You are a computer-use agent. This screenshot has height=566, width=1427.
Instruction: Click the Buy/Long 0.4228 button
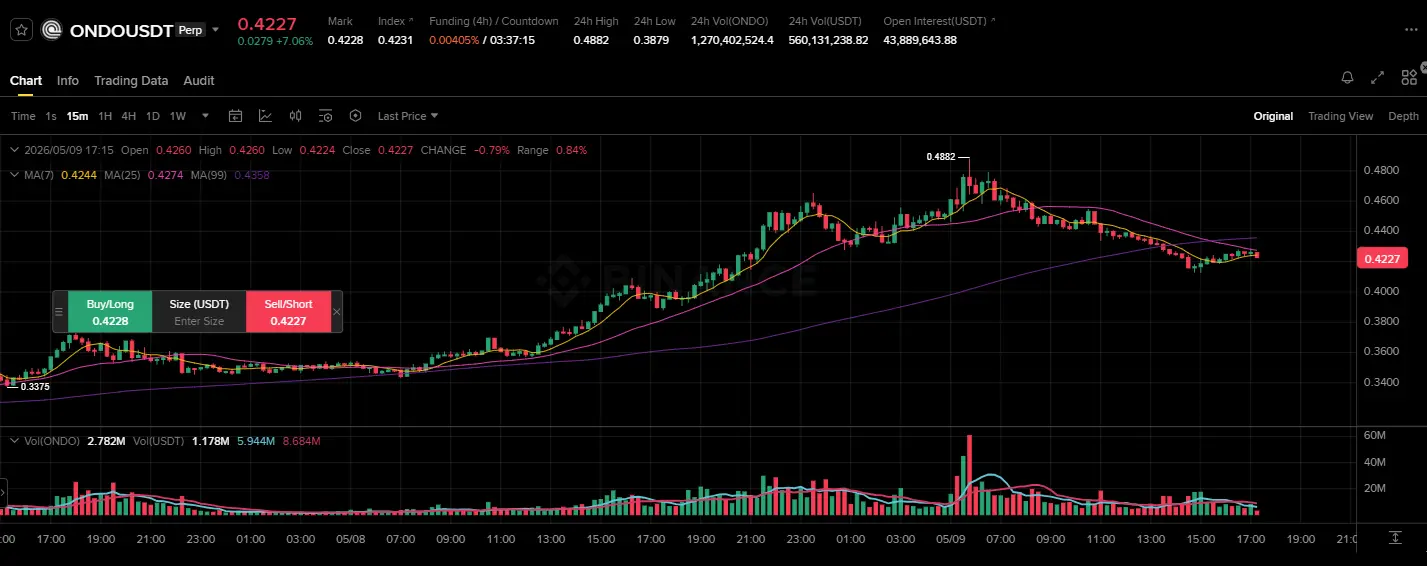click(110, 312)
